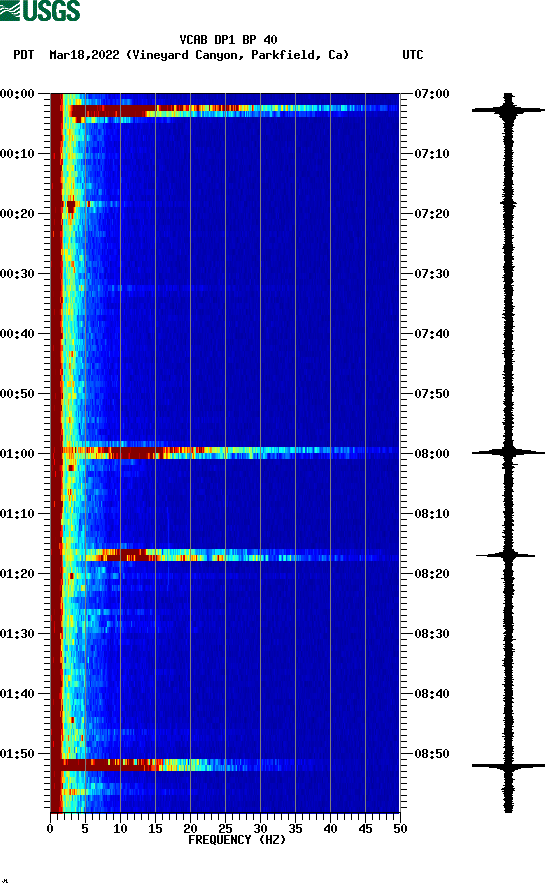
Task: Click the seismogram spike near 08:52 UTC
Action: point(508,766)
